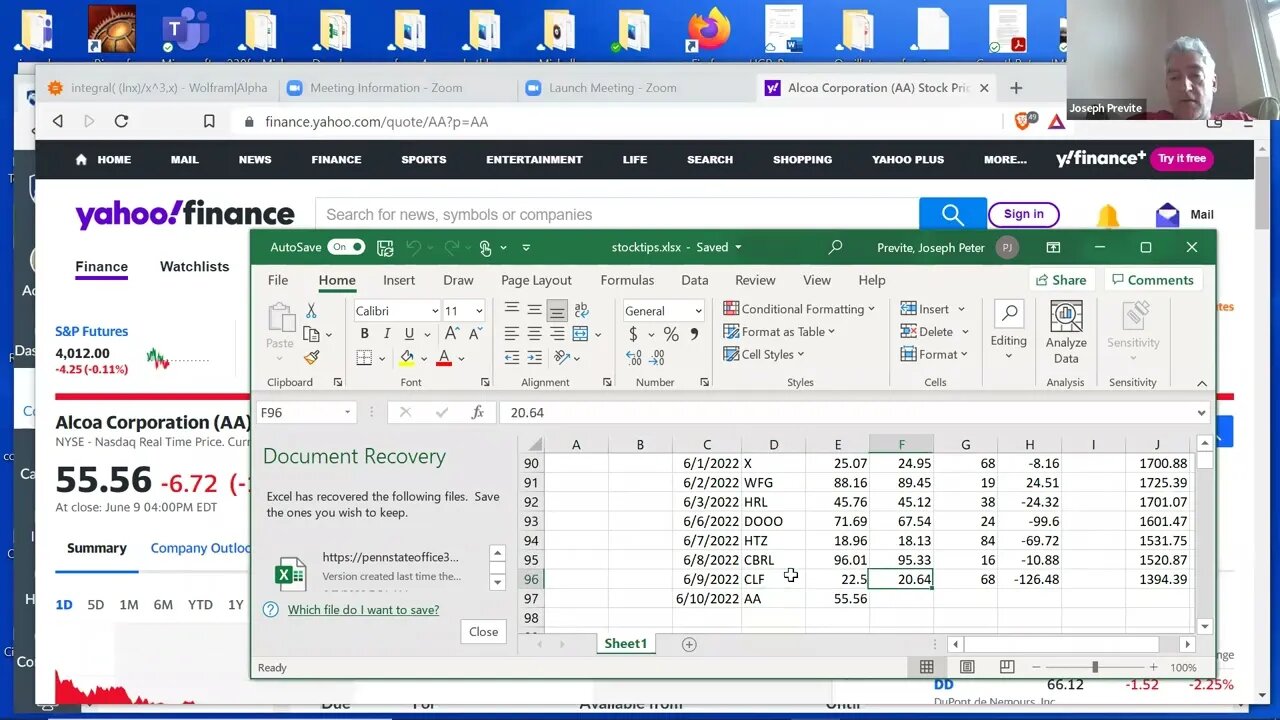Image resolution: width=1280 pixels, height=720 pixels.
Task: Toggle Align Left in Alignment group
Action: [x=511, y=334]
